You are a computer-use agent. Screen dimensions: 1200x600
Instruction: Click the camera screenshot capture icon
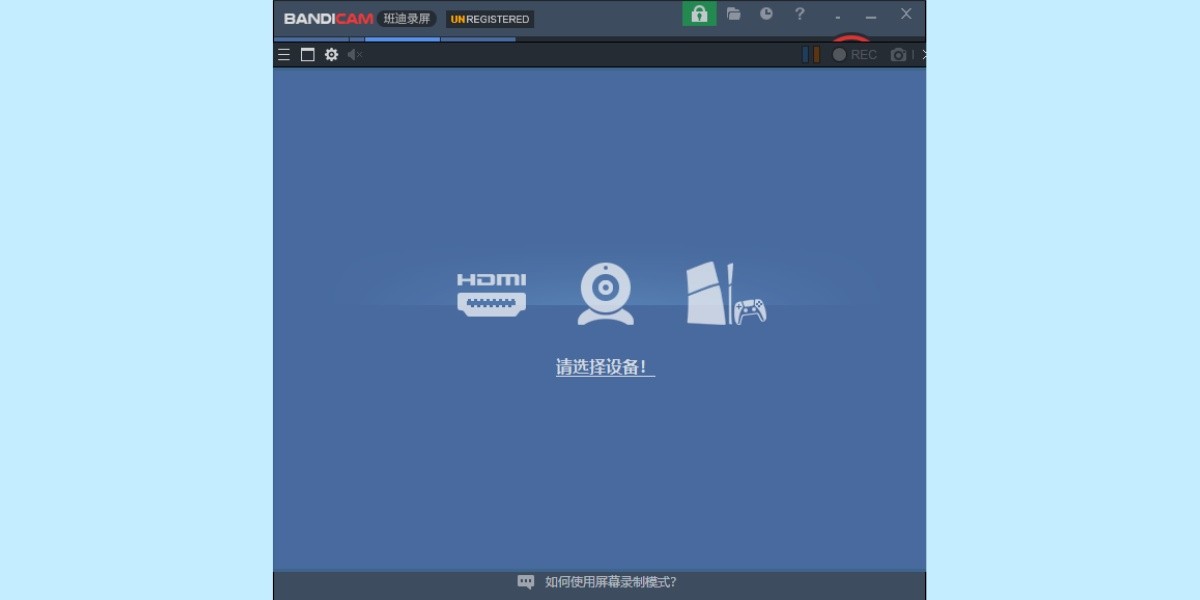899,55
